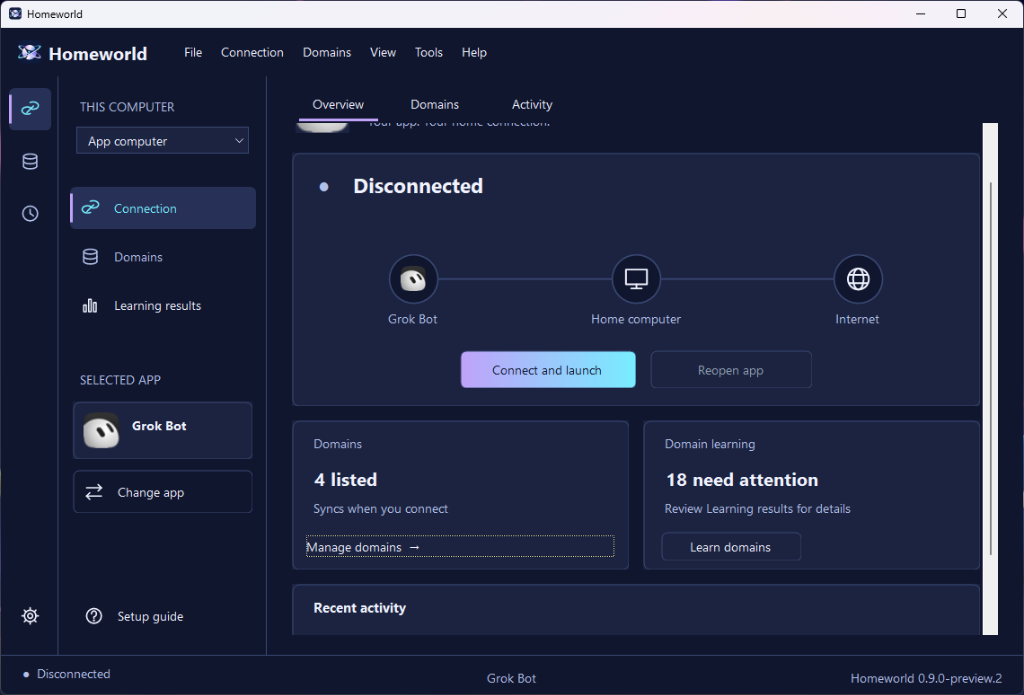Click the Connect and launch button
The width and height of the screenshot is (1024, 695).
tap(548, 370)
